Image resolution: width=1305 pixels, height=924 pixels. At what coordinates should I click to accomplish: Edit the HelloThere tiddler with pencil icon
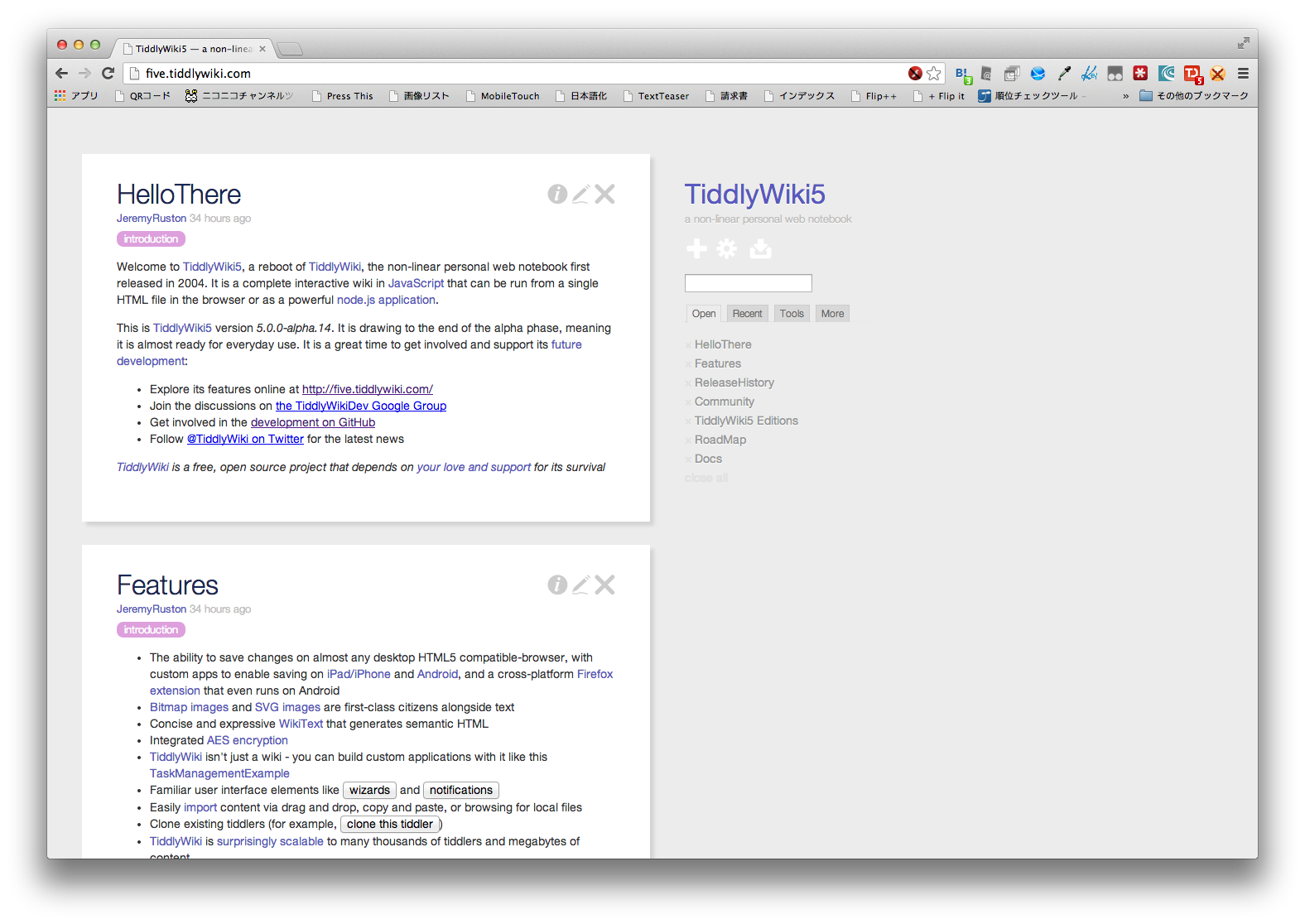[581, 194]
